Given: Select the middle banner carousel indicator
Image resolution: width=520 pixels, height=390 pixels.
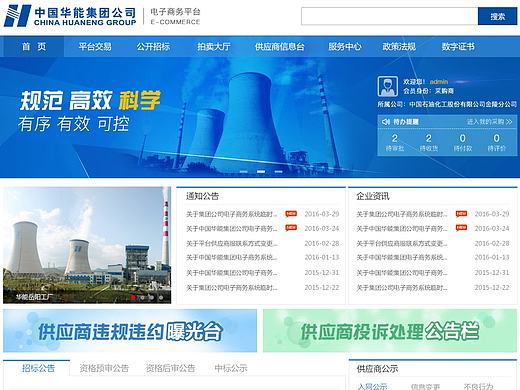Looking at the screenshot, I should 261,172.
